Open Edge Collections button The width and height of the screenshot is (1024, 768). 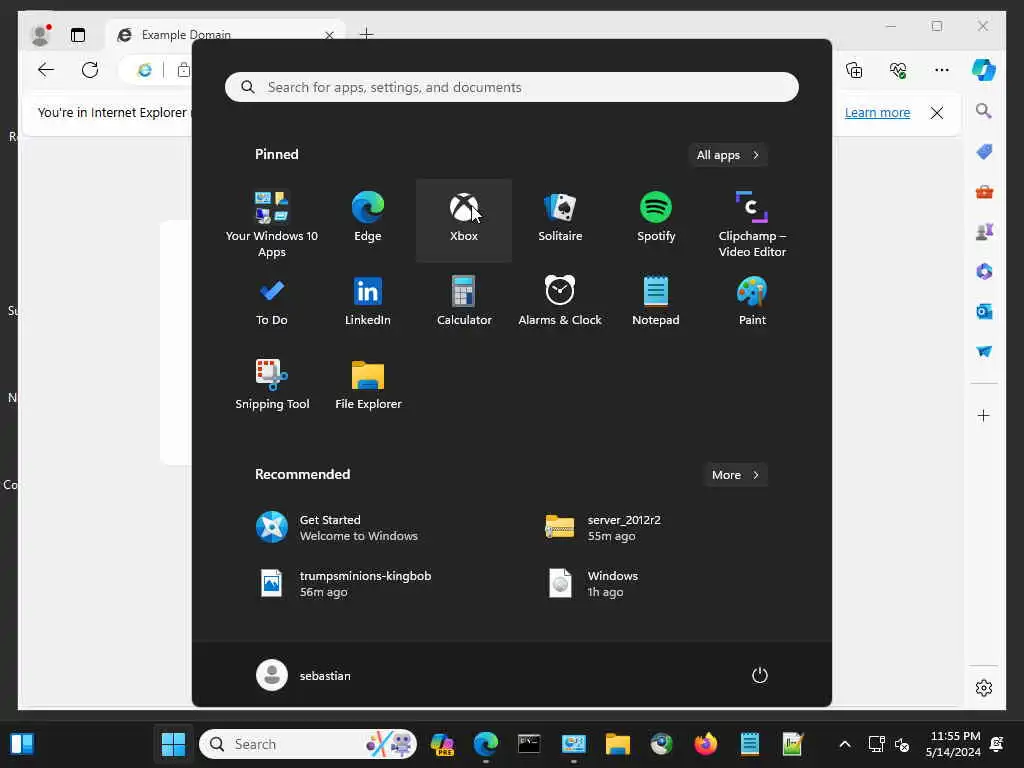click(854, 70)
